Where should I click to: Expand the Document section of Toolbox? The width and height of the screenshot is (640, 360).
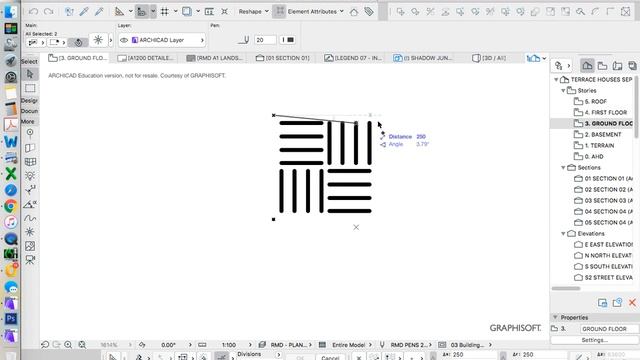coord(29,111)
